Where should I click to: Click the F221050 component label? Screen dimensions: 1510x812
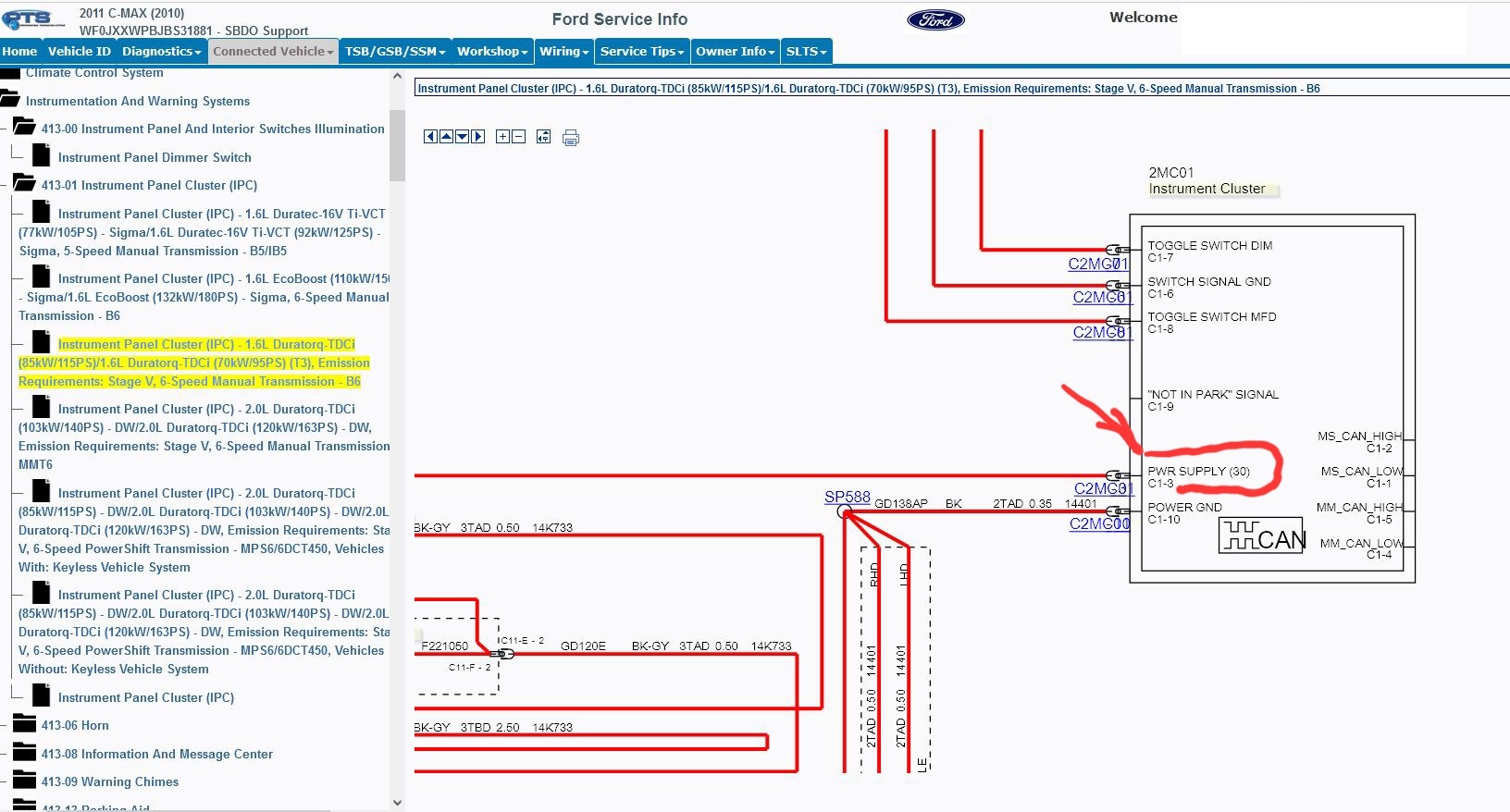pos(445,646)
